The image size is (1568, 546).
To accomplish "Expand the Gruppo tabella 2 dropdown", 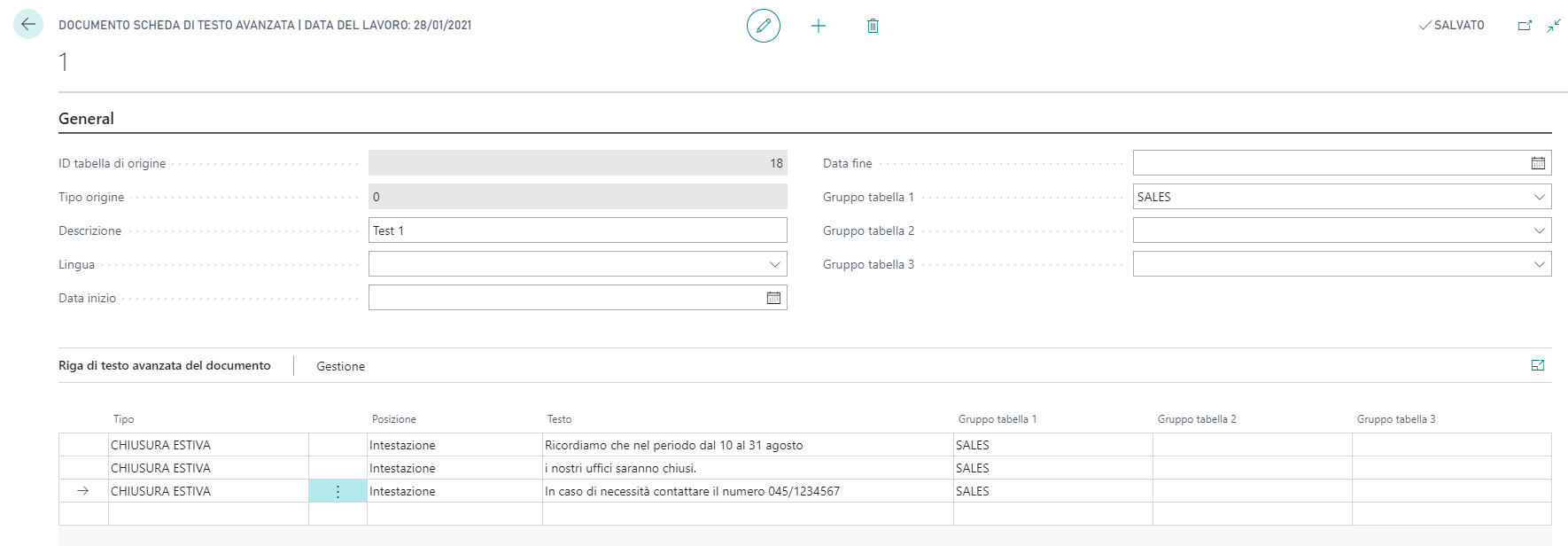I will [x=1540, y=230].
